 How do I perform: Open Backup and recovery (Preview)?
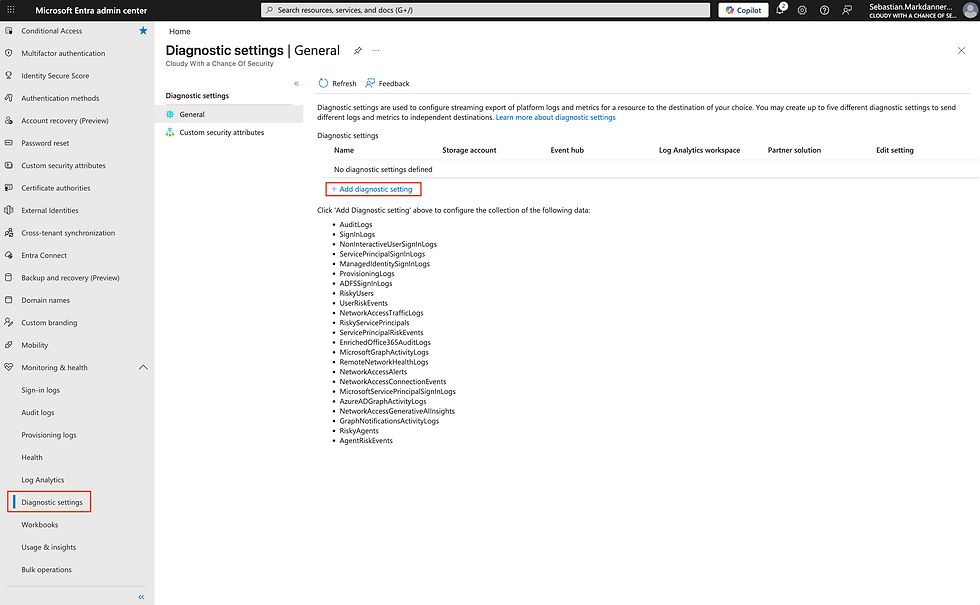[70, 278]
